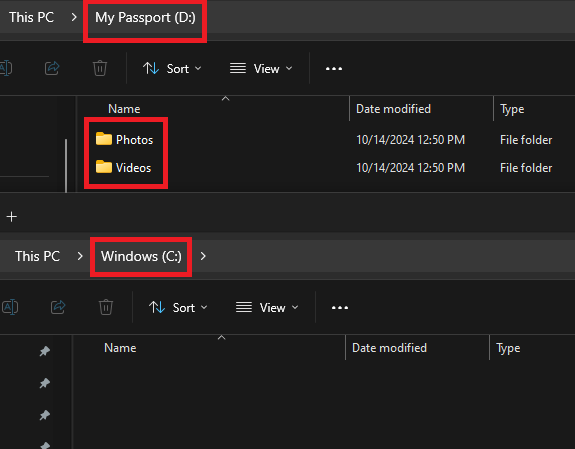Open See more ellipsis in lower window
The width and height of the screenshot is (575, 449).
(340, 307)
